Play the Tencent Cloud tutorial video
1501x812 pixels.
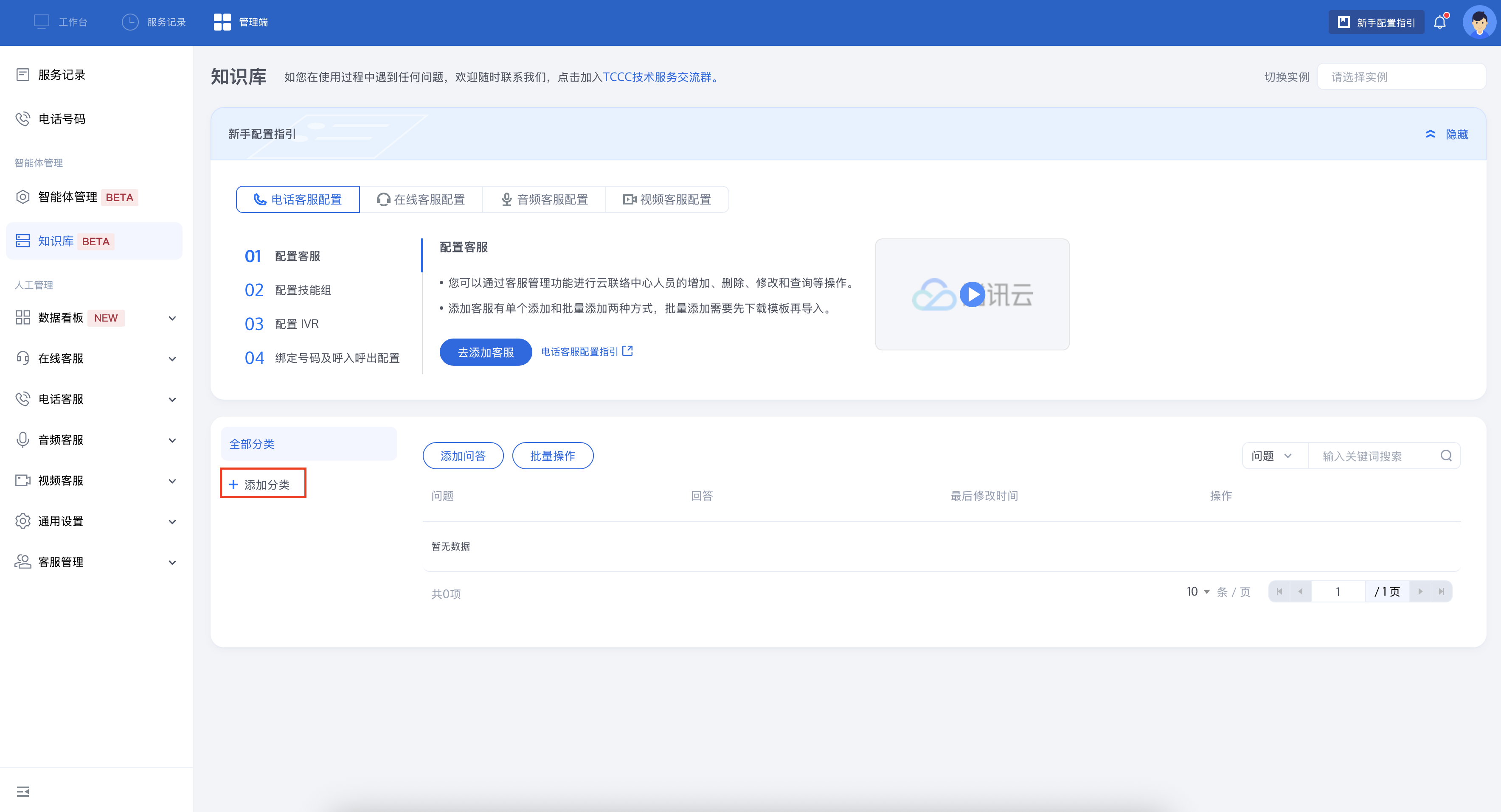[972, 294]
